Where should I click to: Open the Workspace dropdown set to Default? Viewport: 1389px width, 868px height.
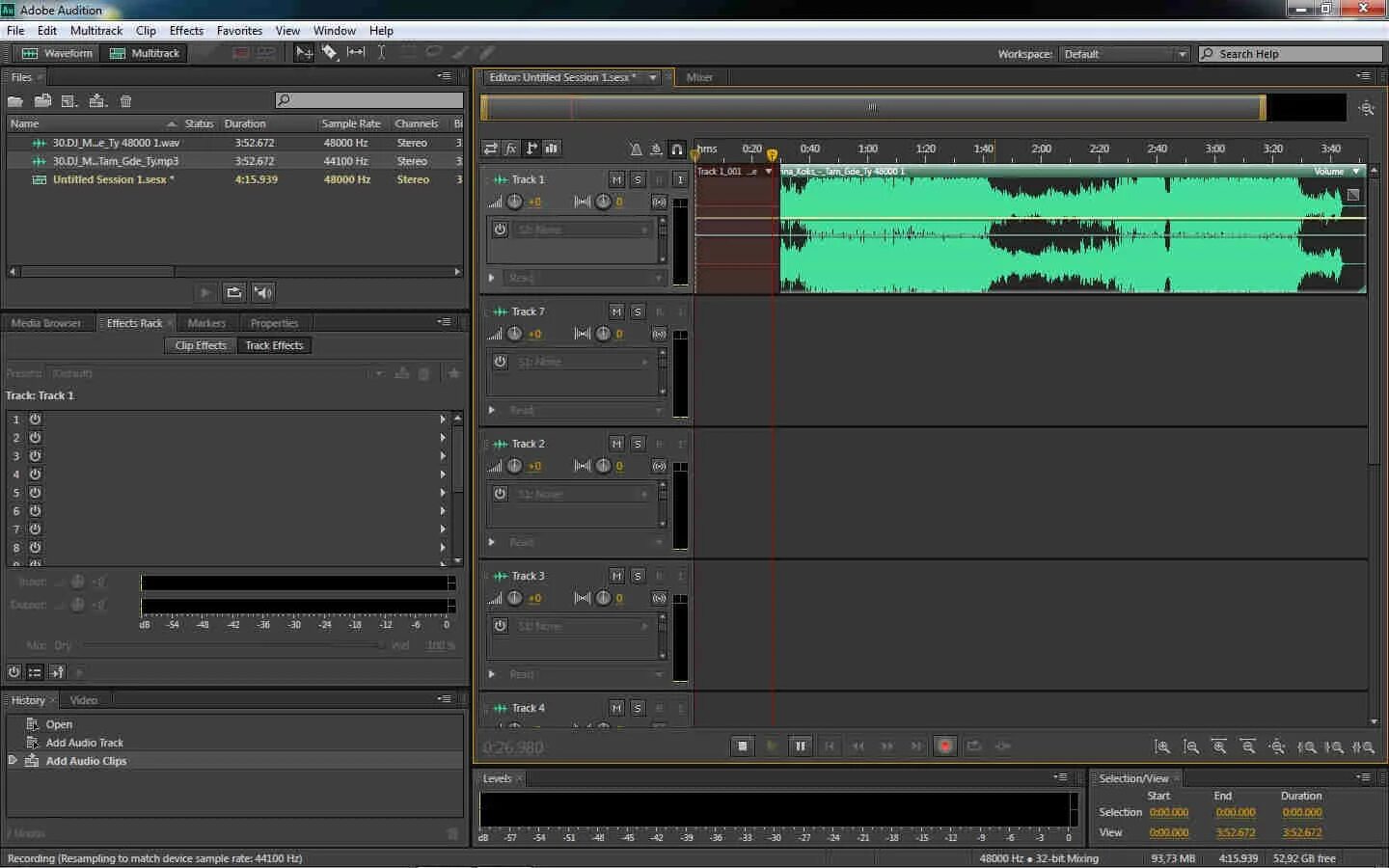tap(1125, 53)
